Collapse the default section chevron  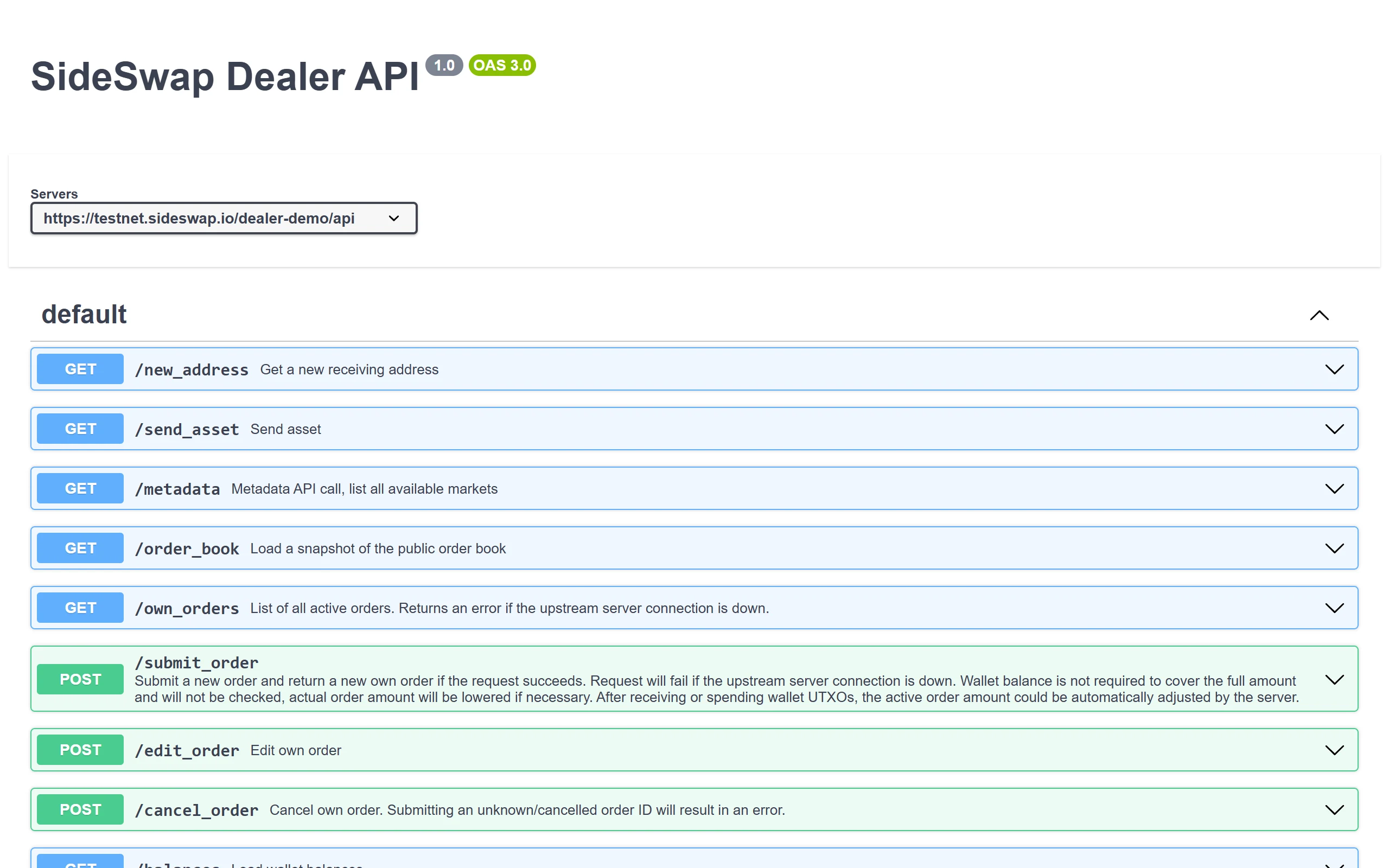point(1320,315)
